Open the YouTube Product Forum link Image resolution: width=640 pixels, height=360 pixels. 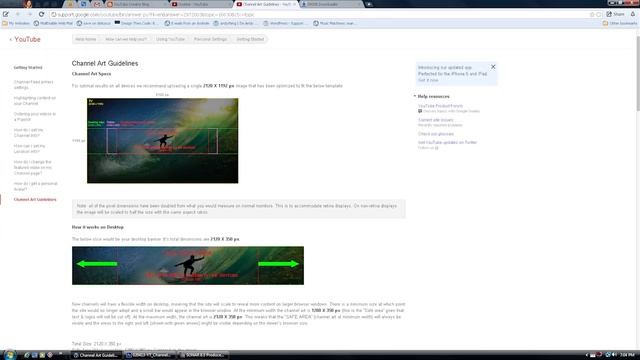click(x=440, y=106)
